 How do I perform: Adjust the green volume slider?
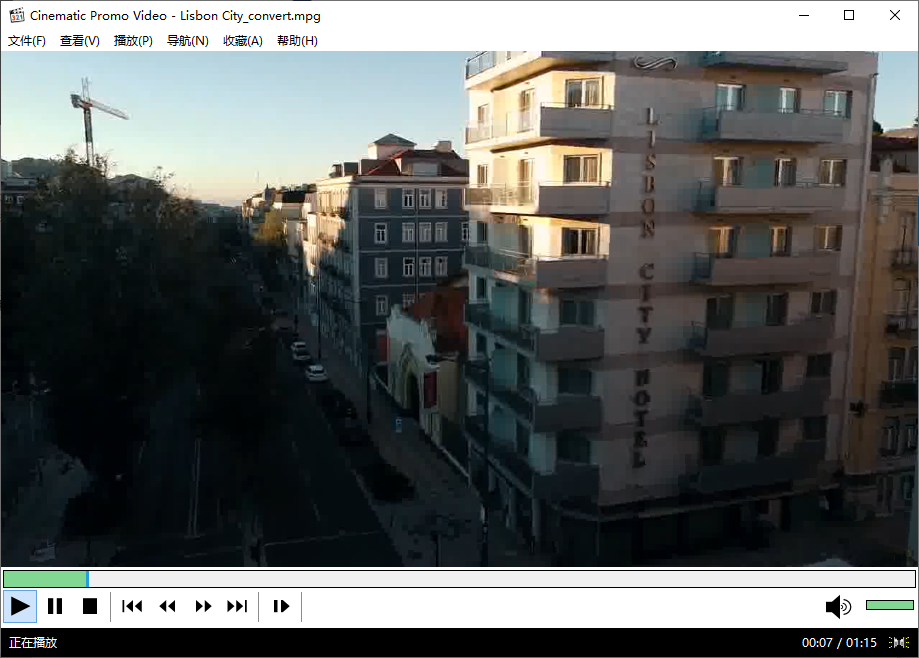coord(890,605)
